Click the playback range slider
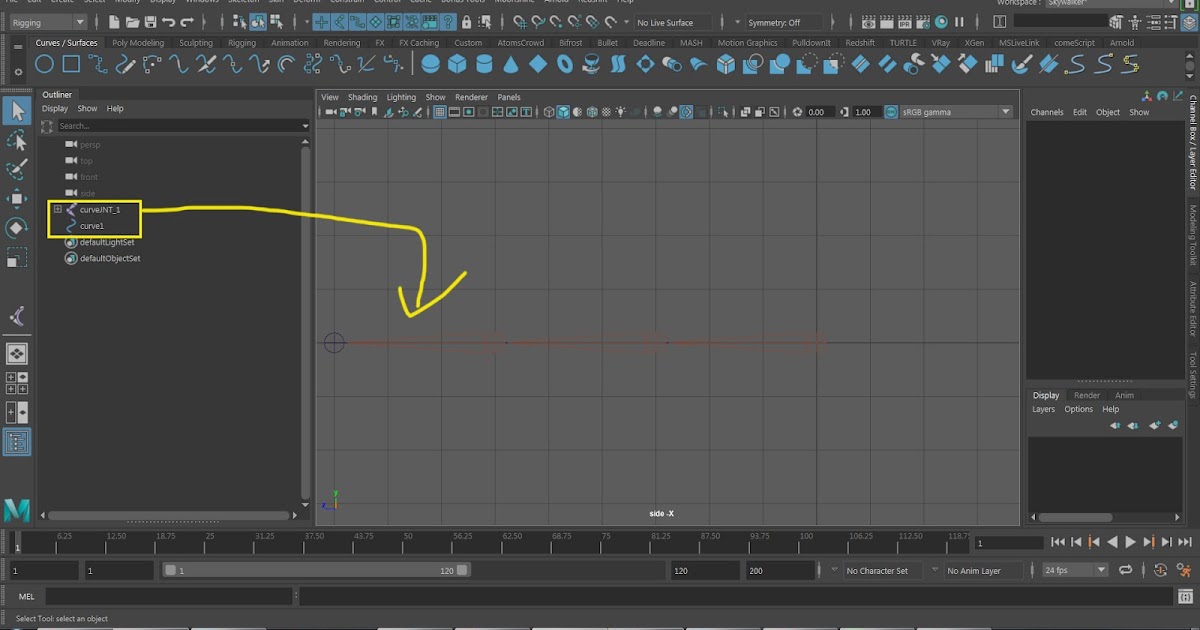Image resolution: width=1200 pixels, height=630 pixels. (315, 569)
